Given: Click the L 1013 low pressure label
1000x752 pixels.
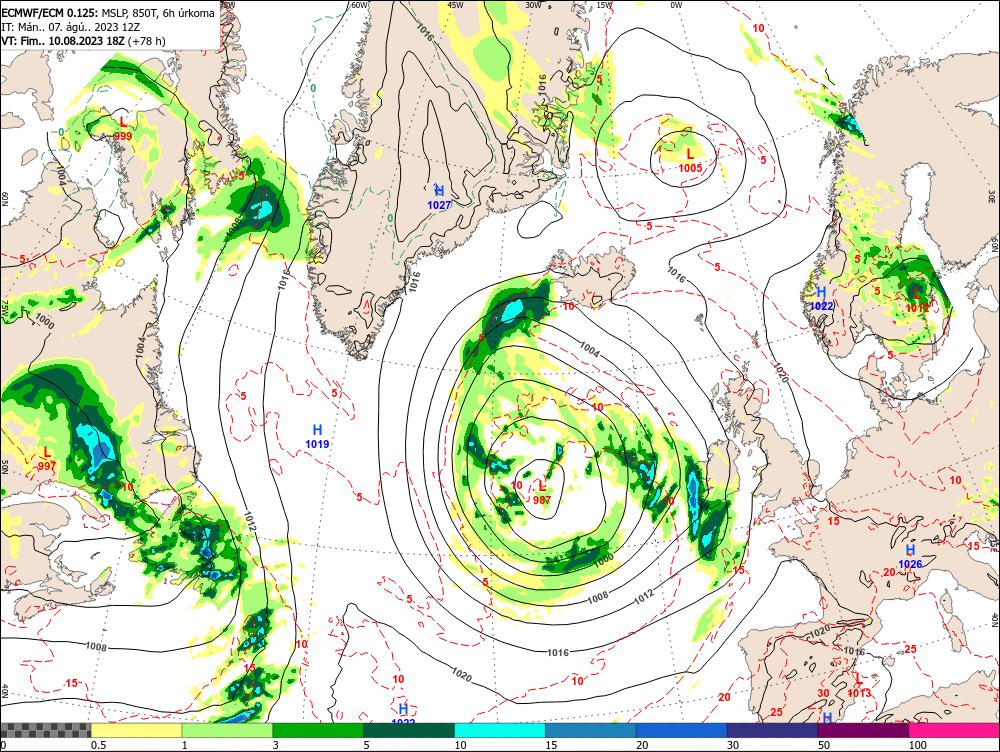Looking at the screenshot, I should click(859, 686).
